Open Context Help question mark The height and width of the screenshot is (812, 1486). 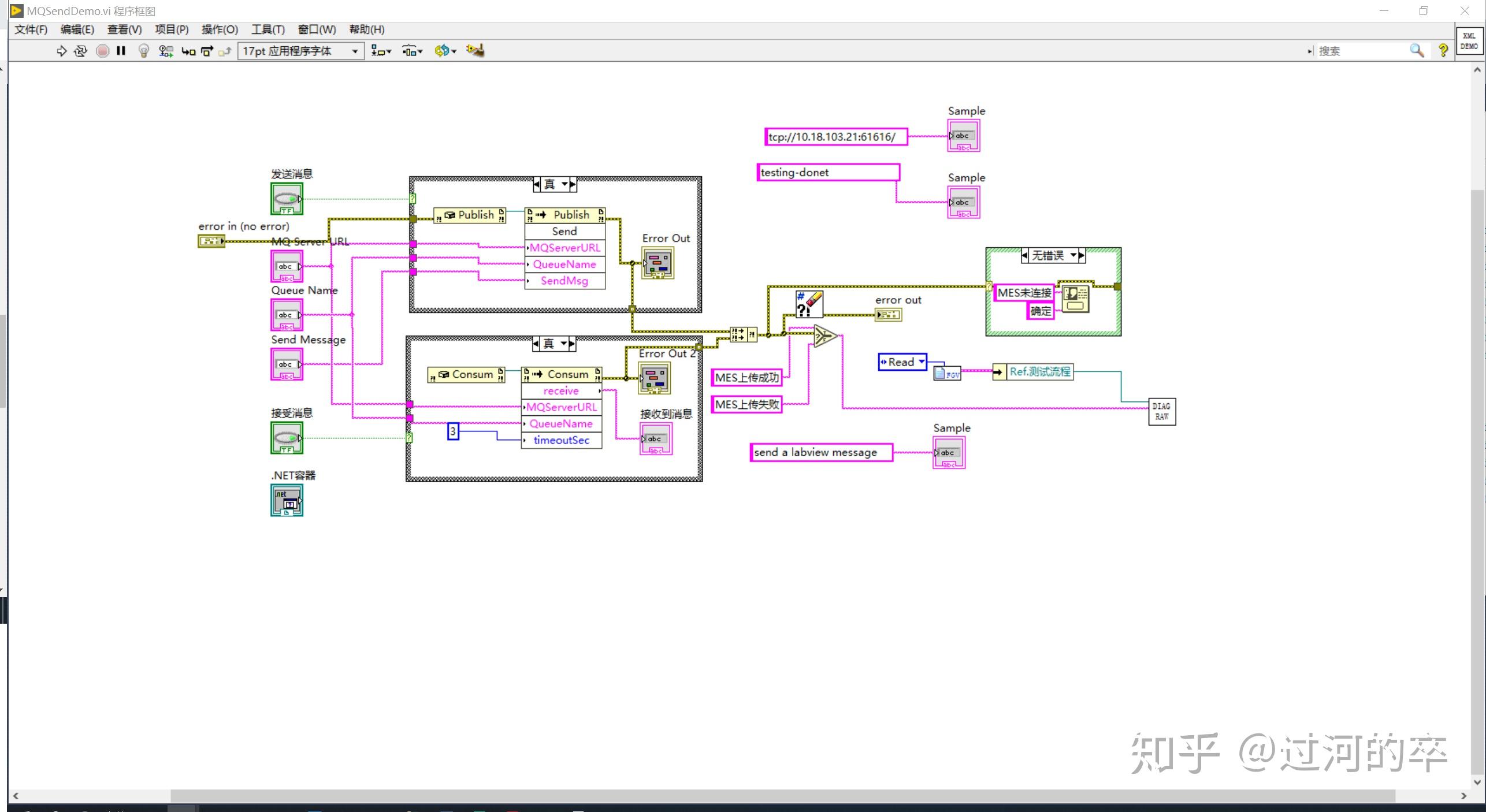pyautogui.click(x=1443, y=51)
